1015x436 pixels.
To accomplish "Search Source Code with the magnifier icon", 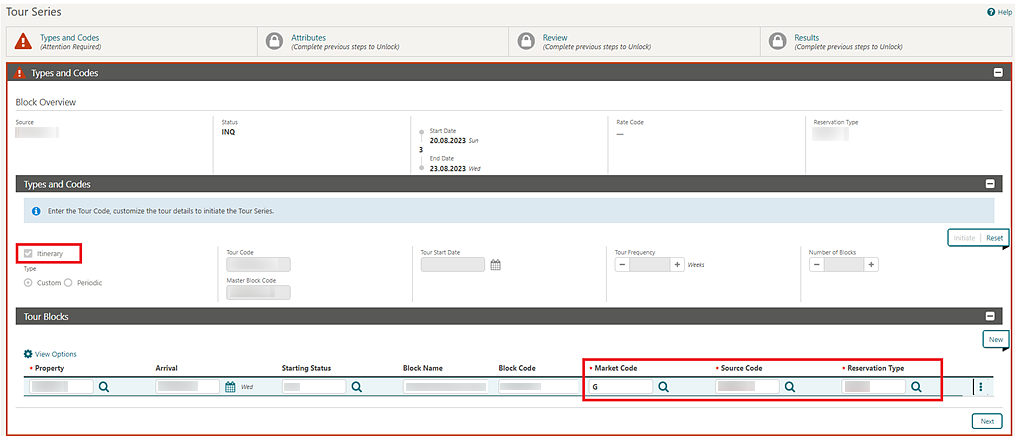I will point(790,387).
